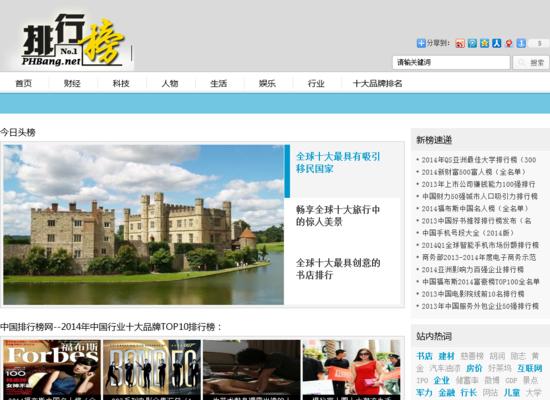Image resolution: width=550 pixels, height=400 pixels.
Task: Share to Qzone with the star icon
Action: [x=484, y=43]
